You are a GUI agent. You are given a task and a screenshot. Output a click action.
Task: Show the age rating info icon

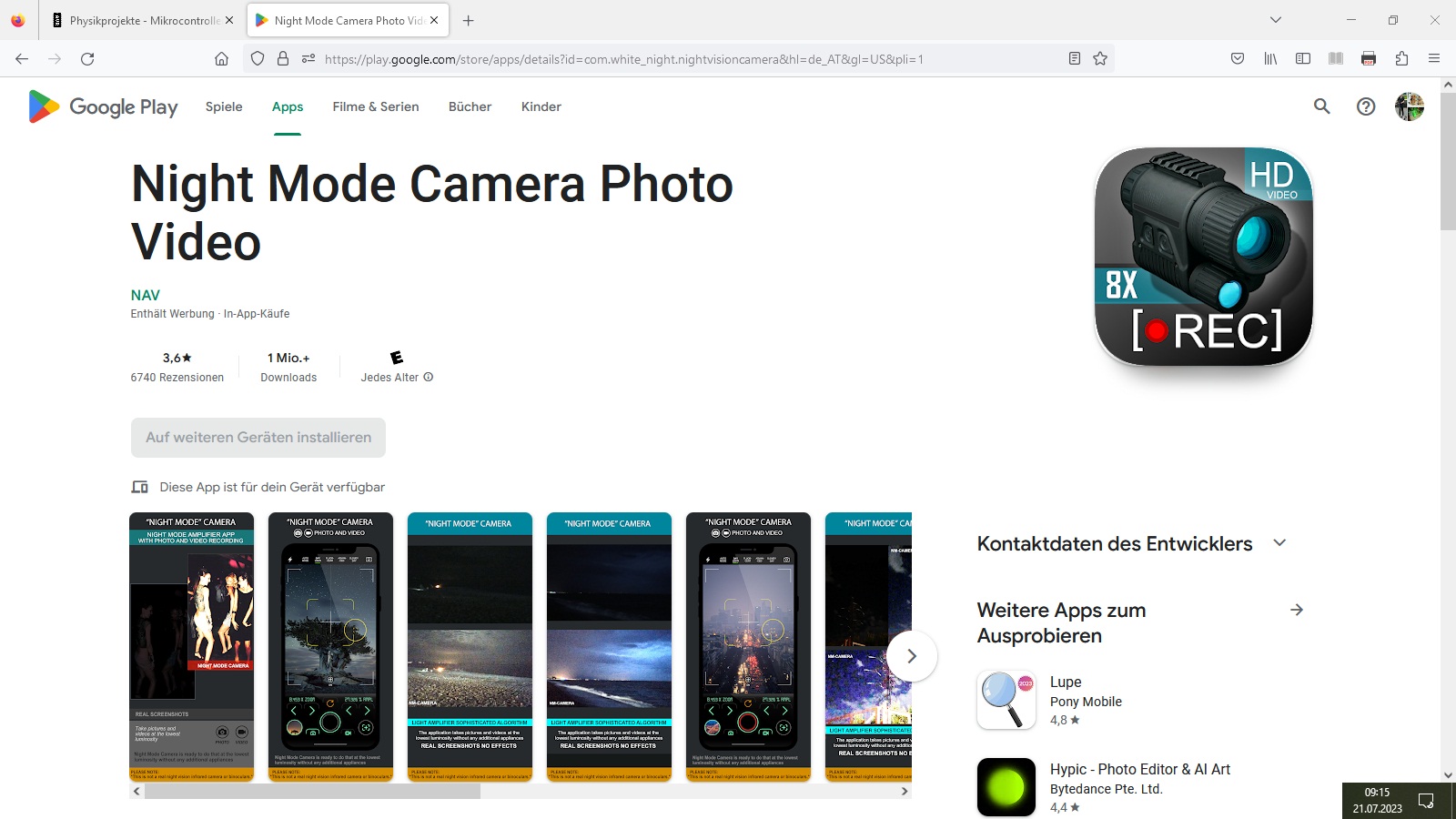coord(429,378)
